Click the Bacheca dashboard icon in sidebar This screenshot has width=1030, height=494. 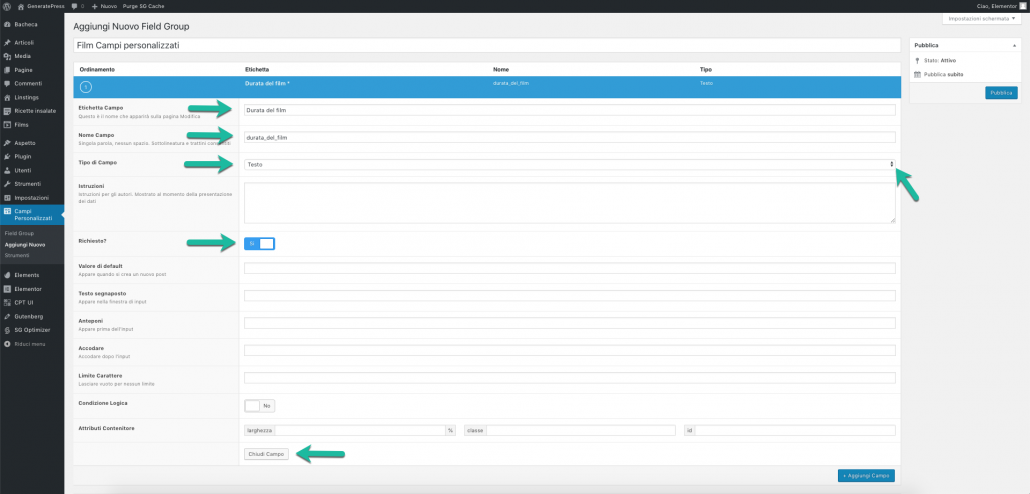7,23
